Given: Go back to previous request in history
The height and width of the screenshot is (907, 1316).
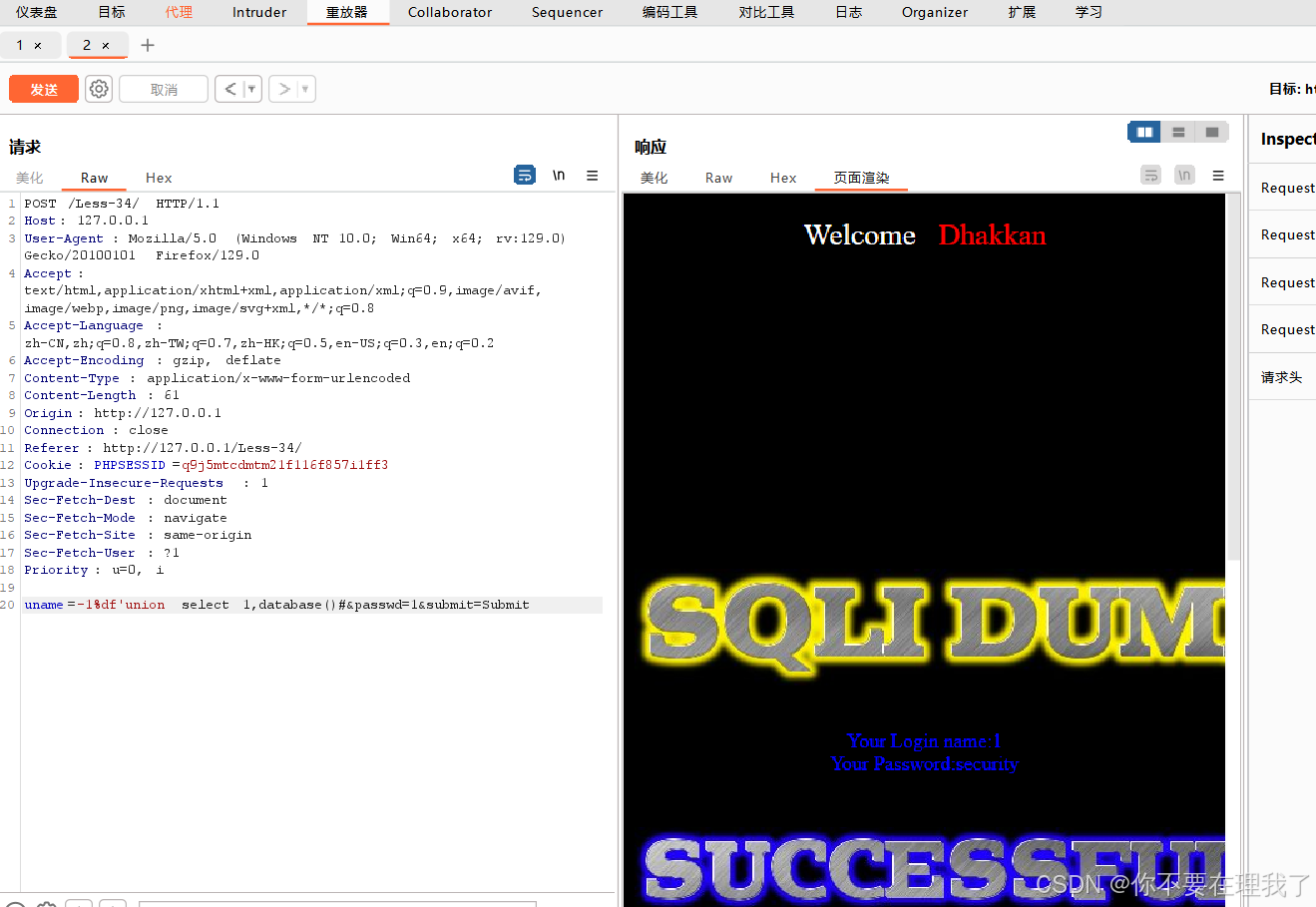Looking at the screenshot, I should [230, 89].
